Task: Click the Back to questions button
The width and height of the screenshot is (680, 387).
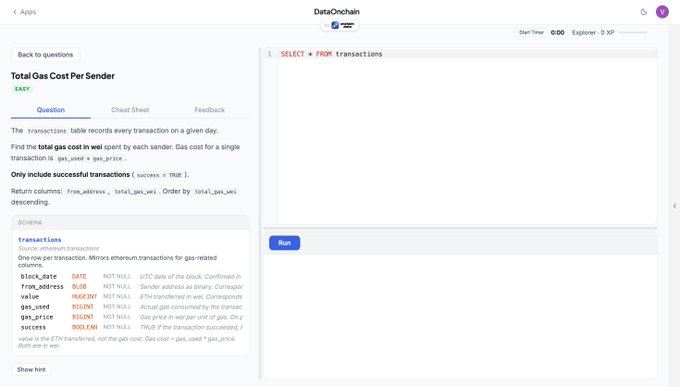Action: pos(46,55)
